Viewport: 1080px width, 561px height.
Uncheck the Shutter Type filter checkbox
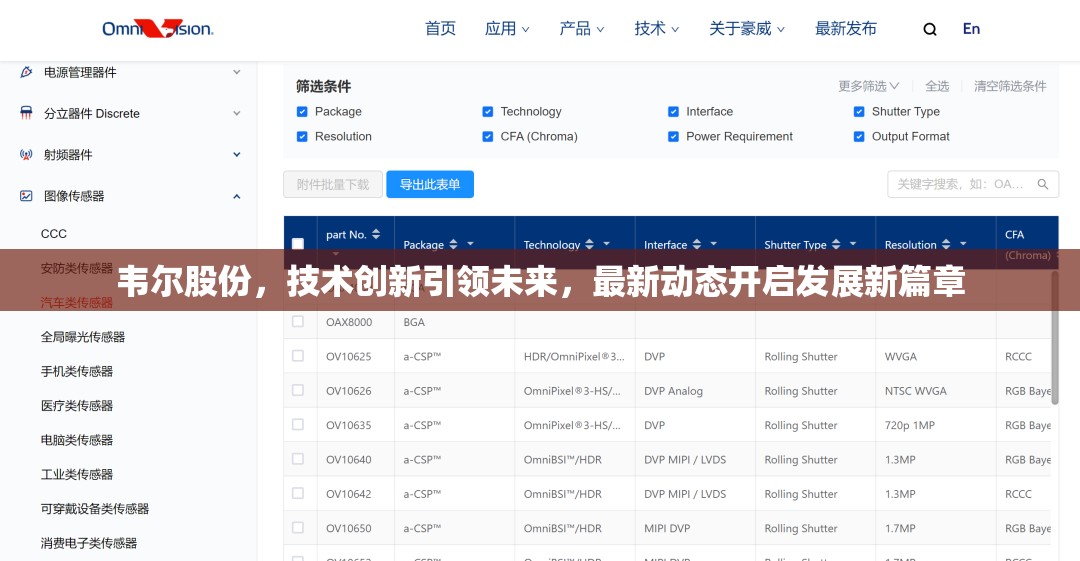click(x=859, y=112)
